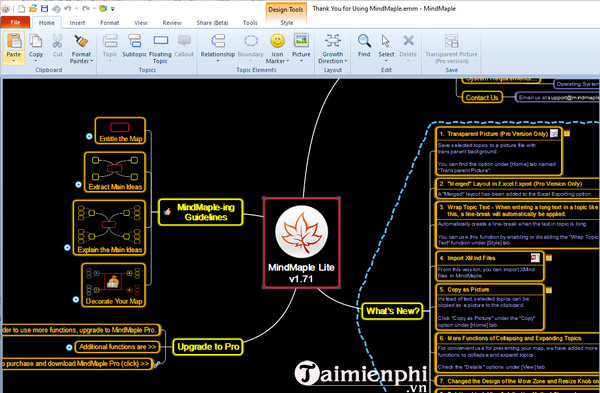This screenshot has height=393, width=600.
Task: Toggle the circle beside Decorate Your Map
Action: coord(76,299)
